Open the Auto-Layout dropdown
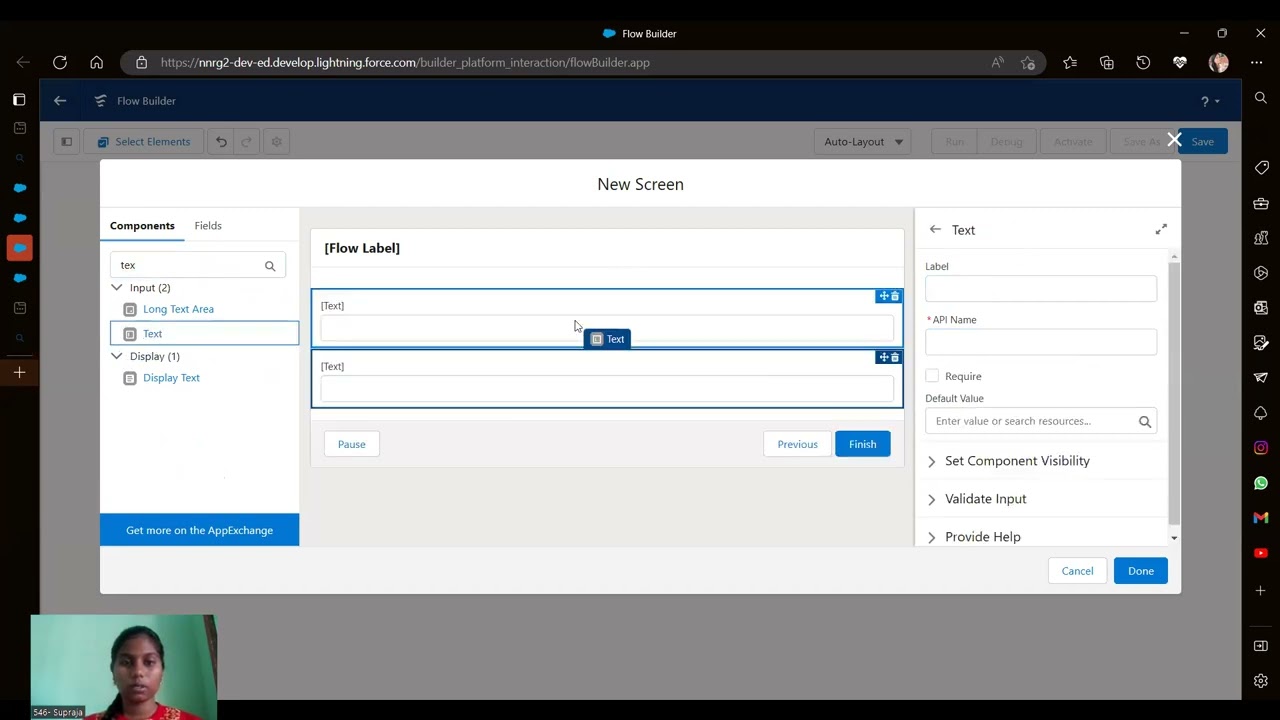 tap(863, 142)
